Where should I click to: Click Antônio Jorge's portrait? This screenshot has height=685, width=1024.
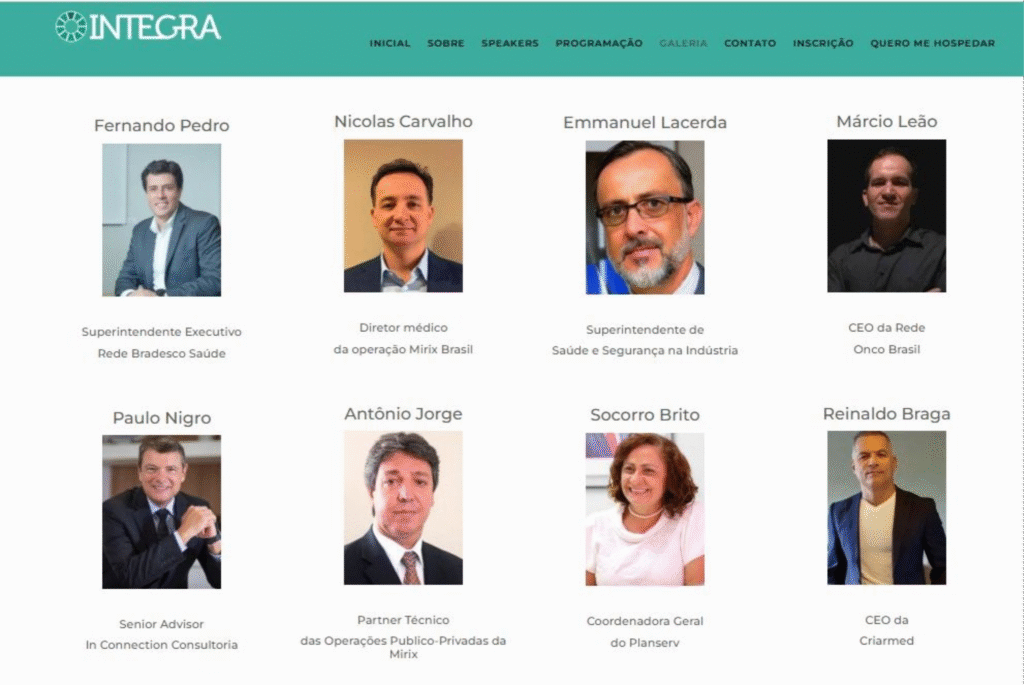point(403,507)
